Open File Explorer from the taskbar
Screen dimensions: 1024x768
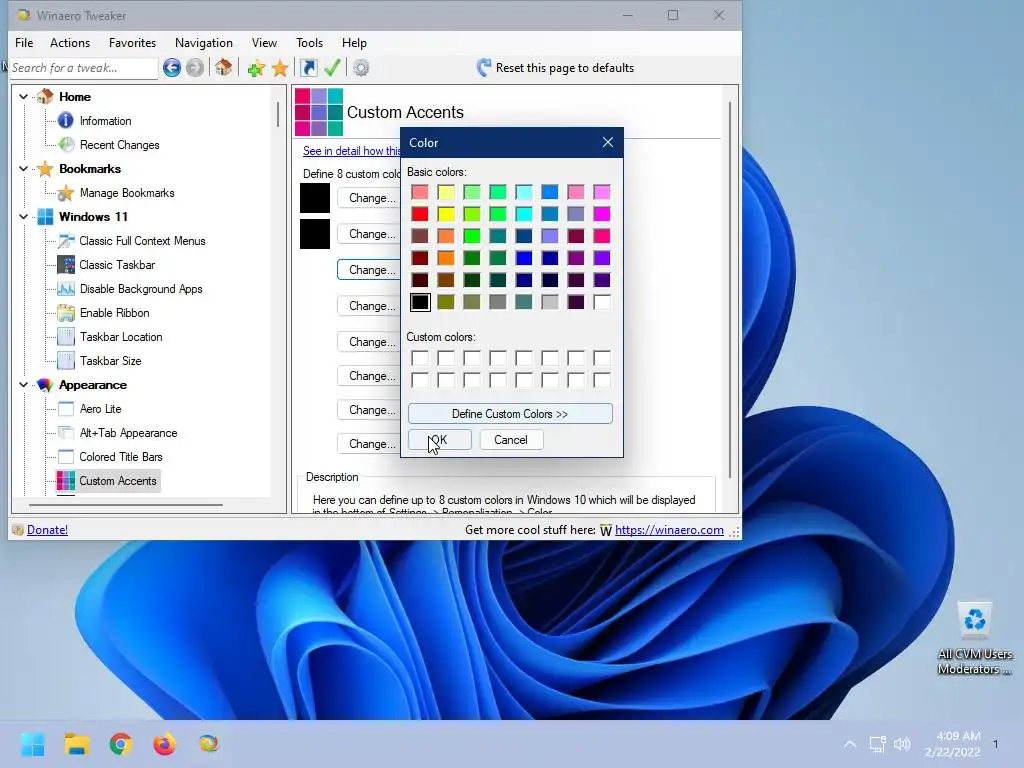point(76,744)
